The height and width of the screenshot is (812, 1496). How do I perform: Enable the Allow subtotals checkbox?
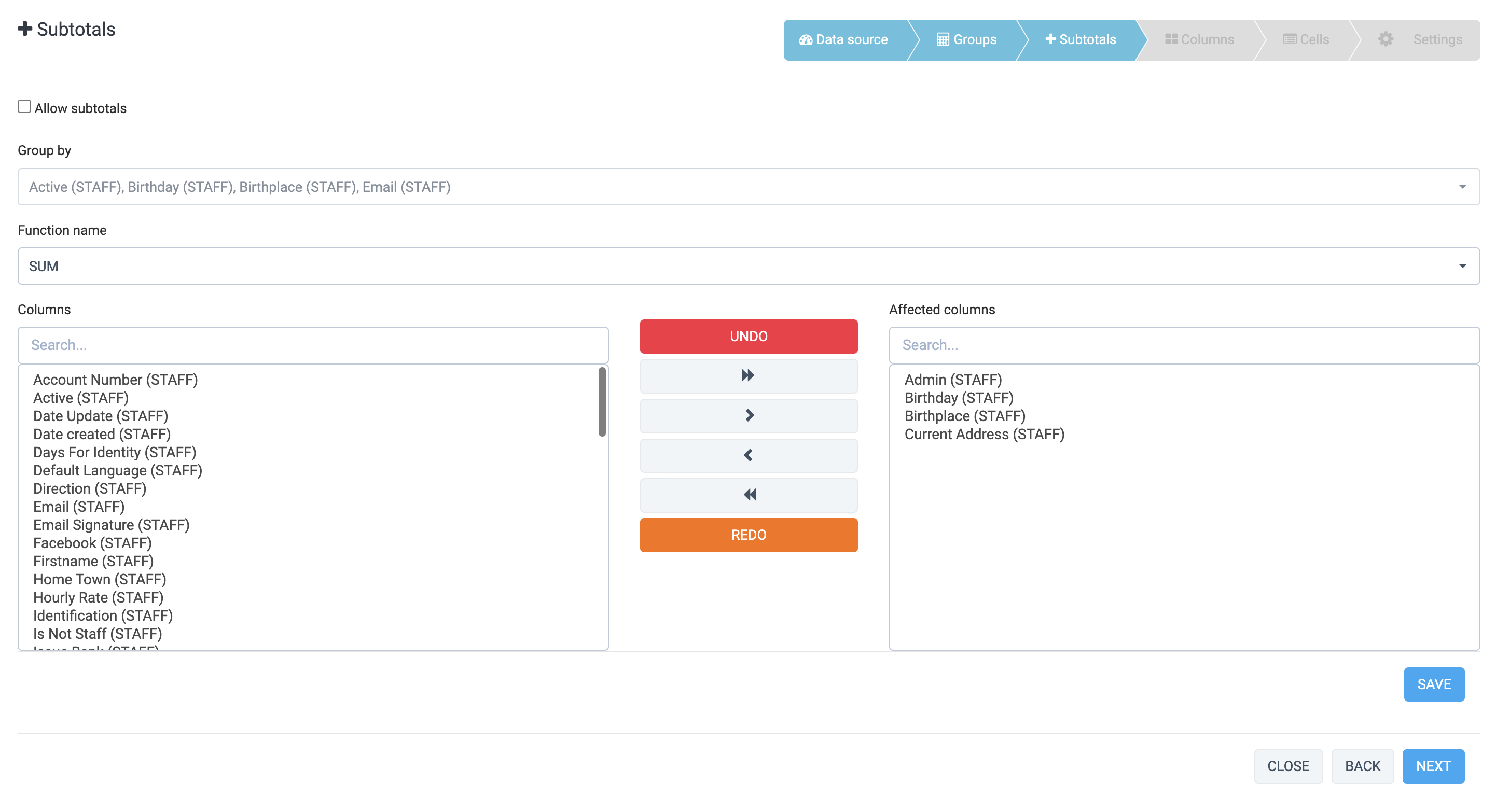[24, 107]
